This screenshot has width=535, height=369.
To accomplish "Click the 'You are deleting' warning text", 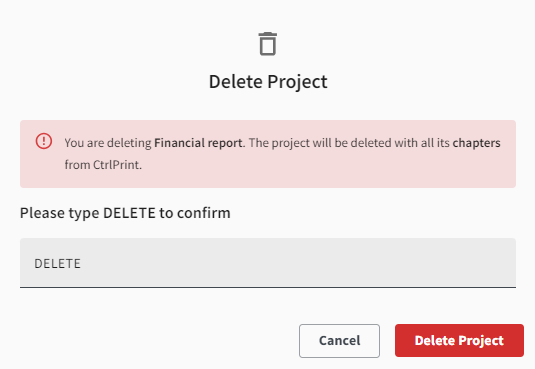I will 108,143.
